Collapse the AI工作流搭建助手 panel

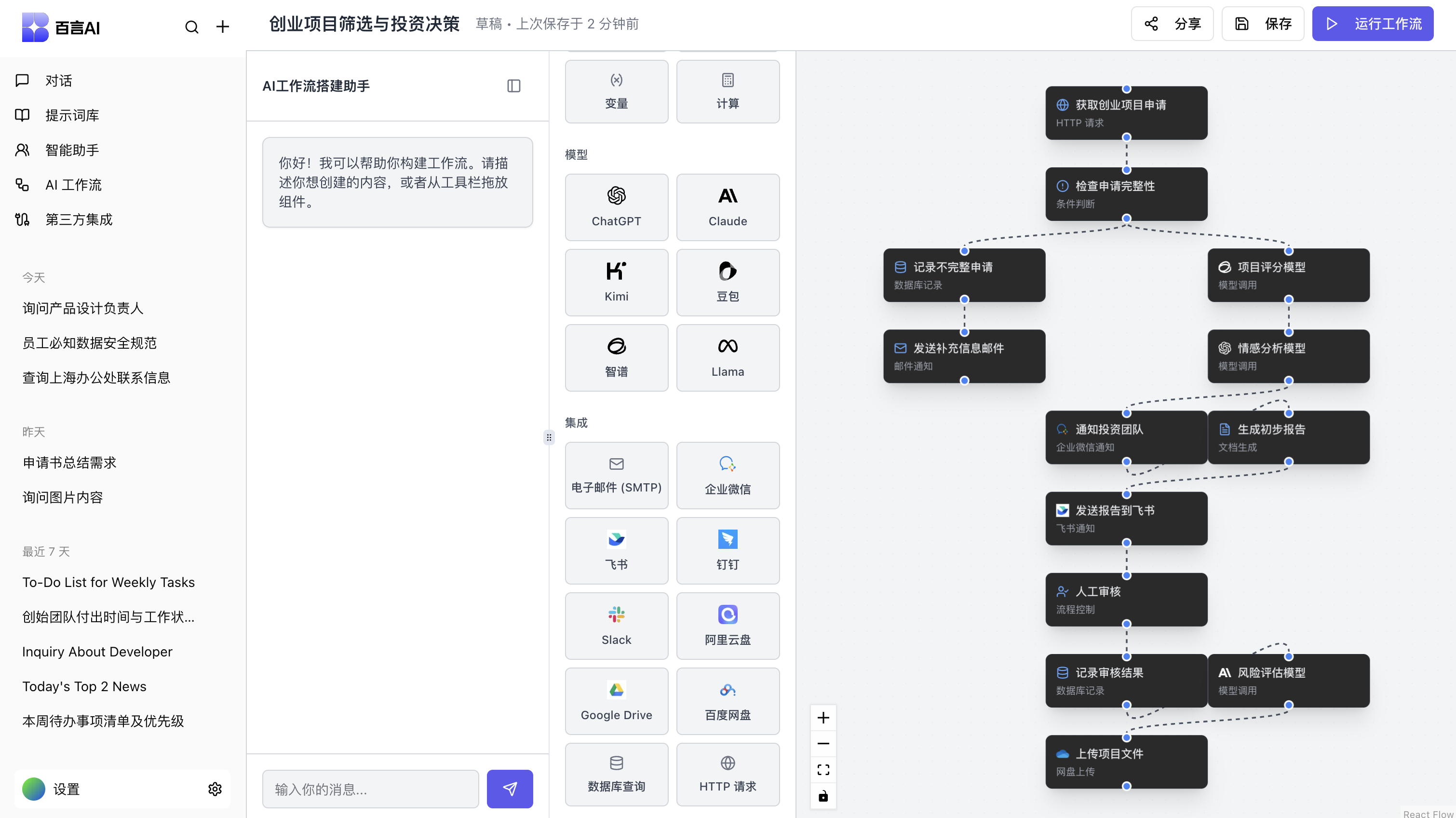tap(513, 85)
